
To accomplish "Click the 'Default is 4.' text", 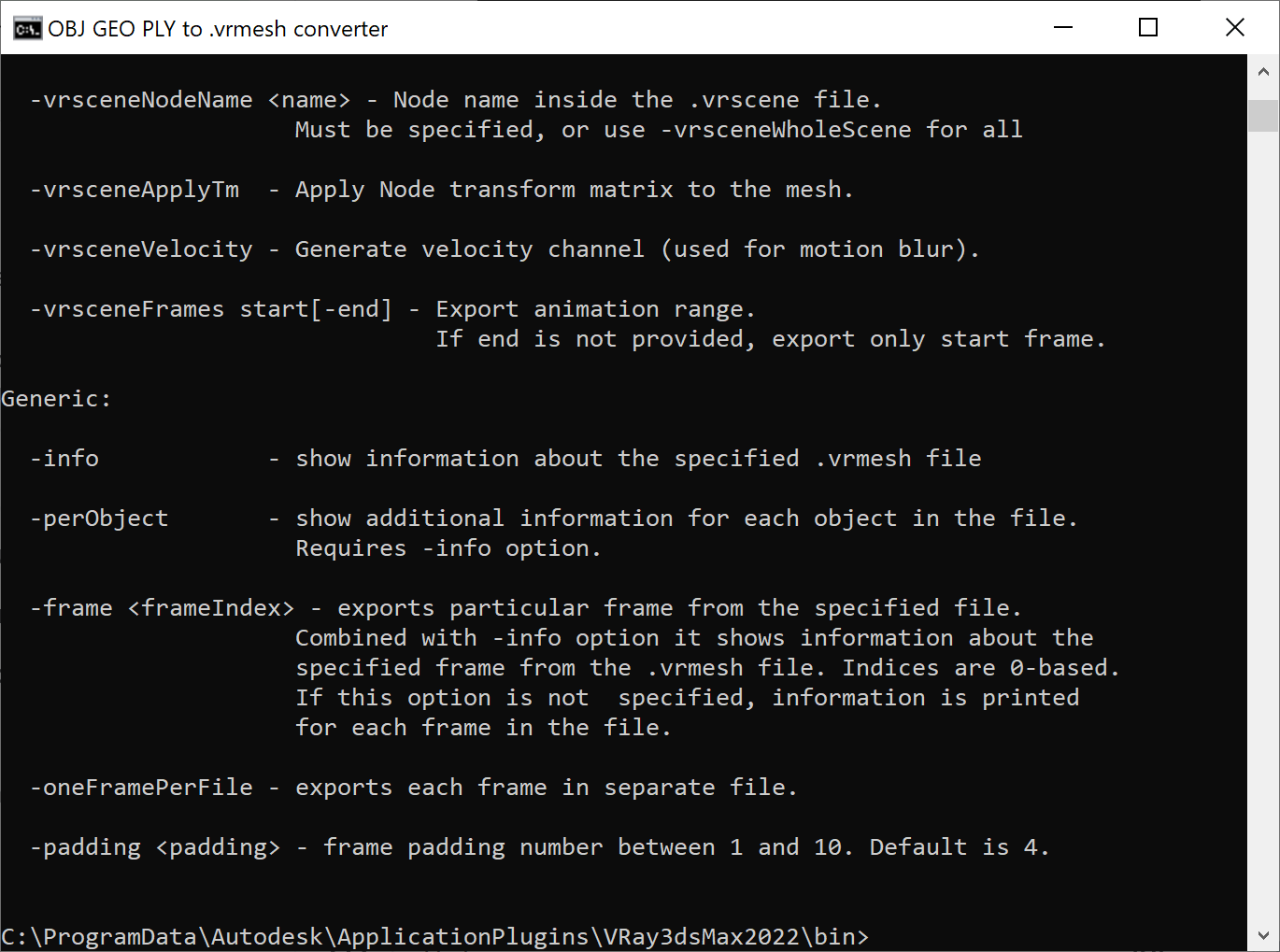I will pos(959,847).
